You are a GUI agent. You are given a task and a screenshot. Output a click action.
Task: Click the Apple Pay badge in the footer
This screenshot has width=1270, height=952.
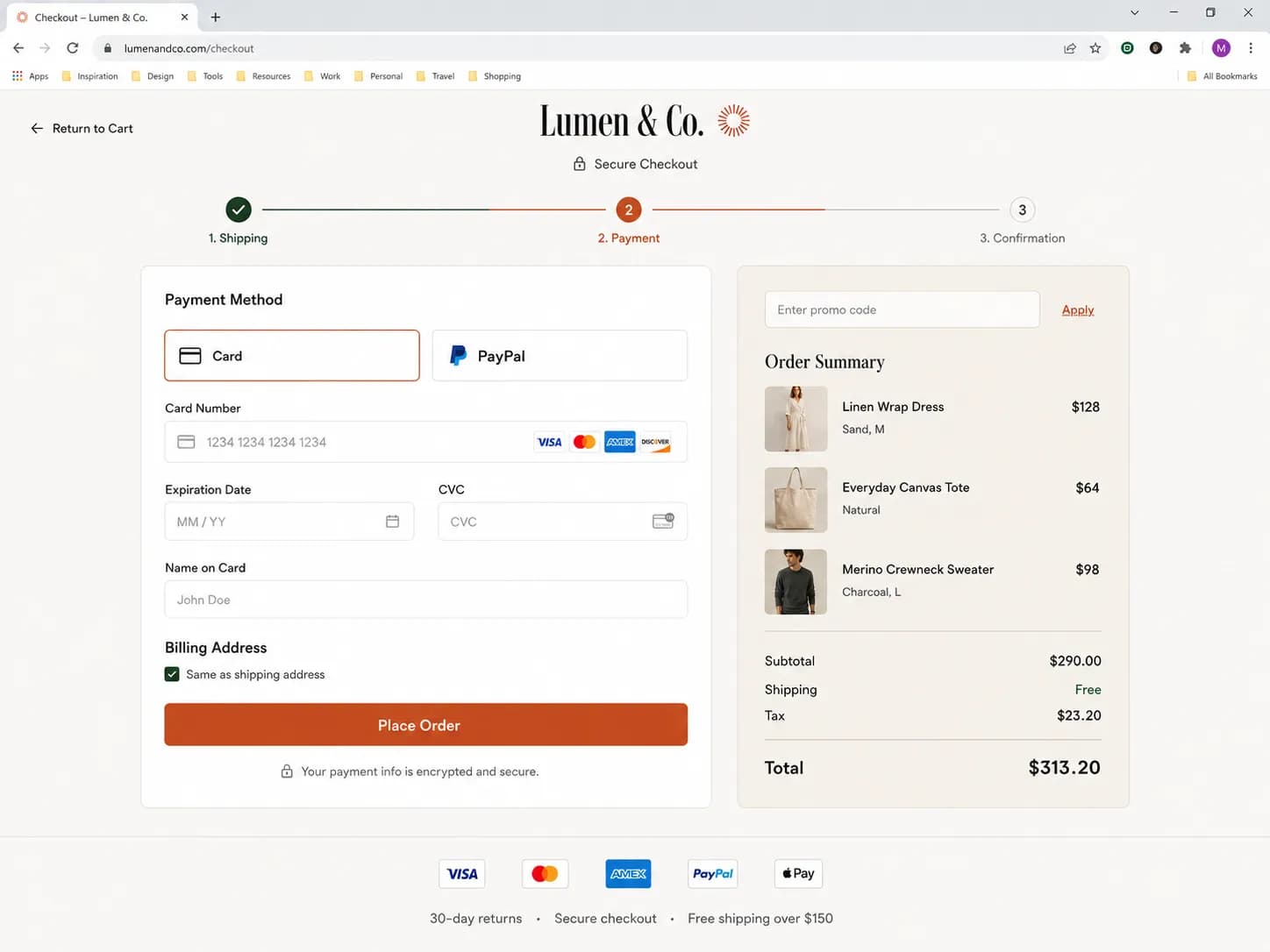[798, 873]
